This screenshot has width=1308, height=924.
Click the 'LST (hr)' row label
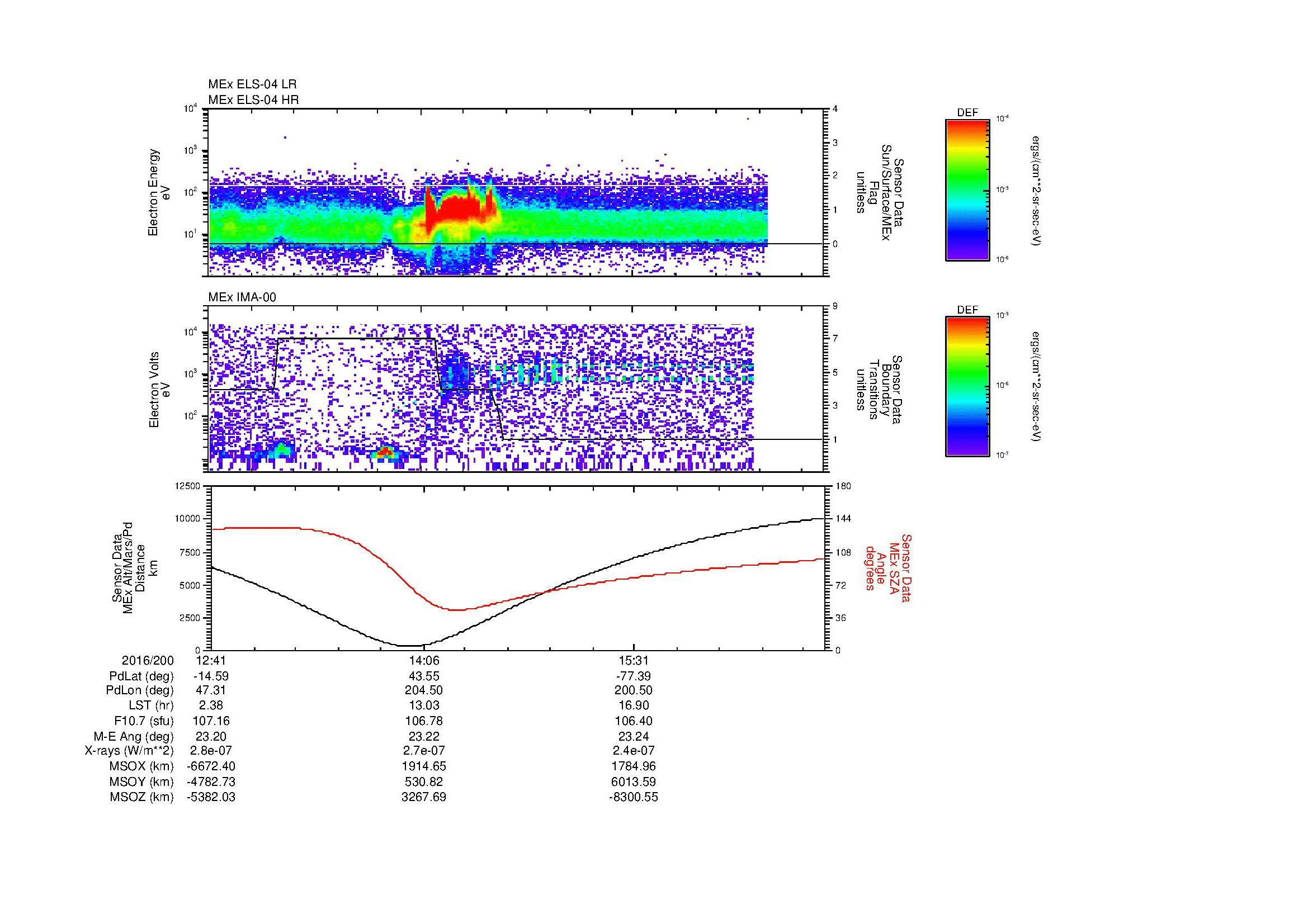click(x=151, y=706)
